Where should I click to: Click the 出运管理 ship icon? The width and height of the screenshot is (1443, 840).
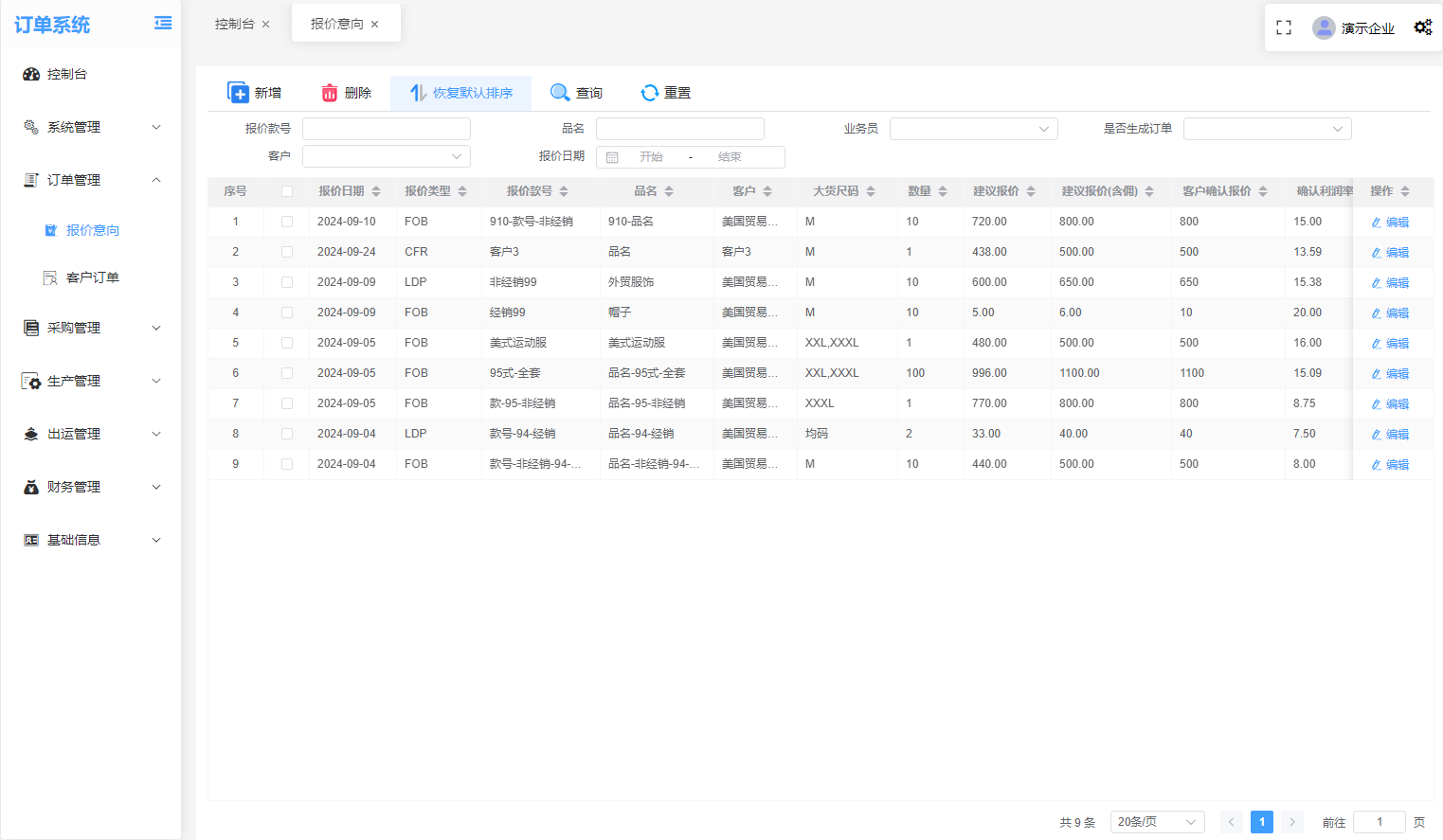pos(31,434)
